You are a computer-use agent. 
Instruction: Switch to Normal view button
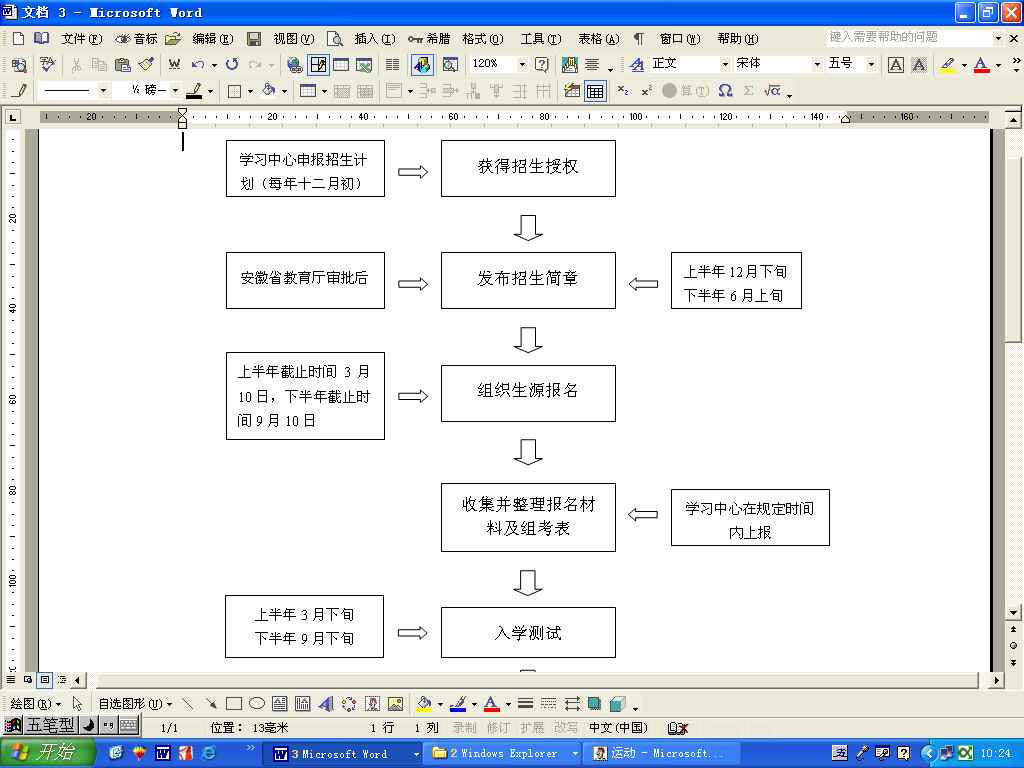coord(10,679)
